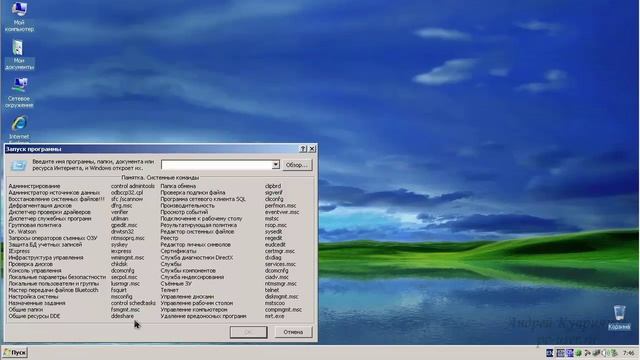The width and height of the screenshot is (640, 360).
Task: Click the 'fsmgmt.msc' command text
Action: point(125,309)
